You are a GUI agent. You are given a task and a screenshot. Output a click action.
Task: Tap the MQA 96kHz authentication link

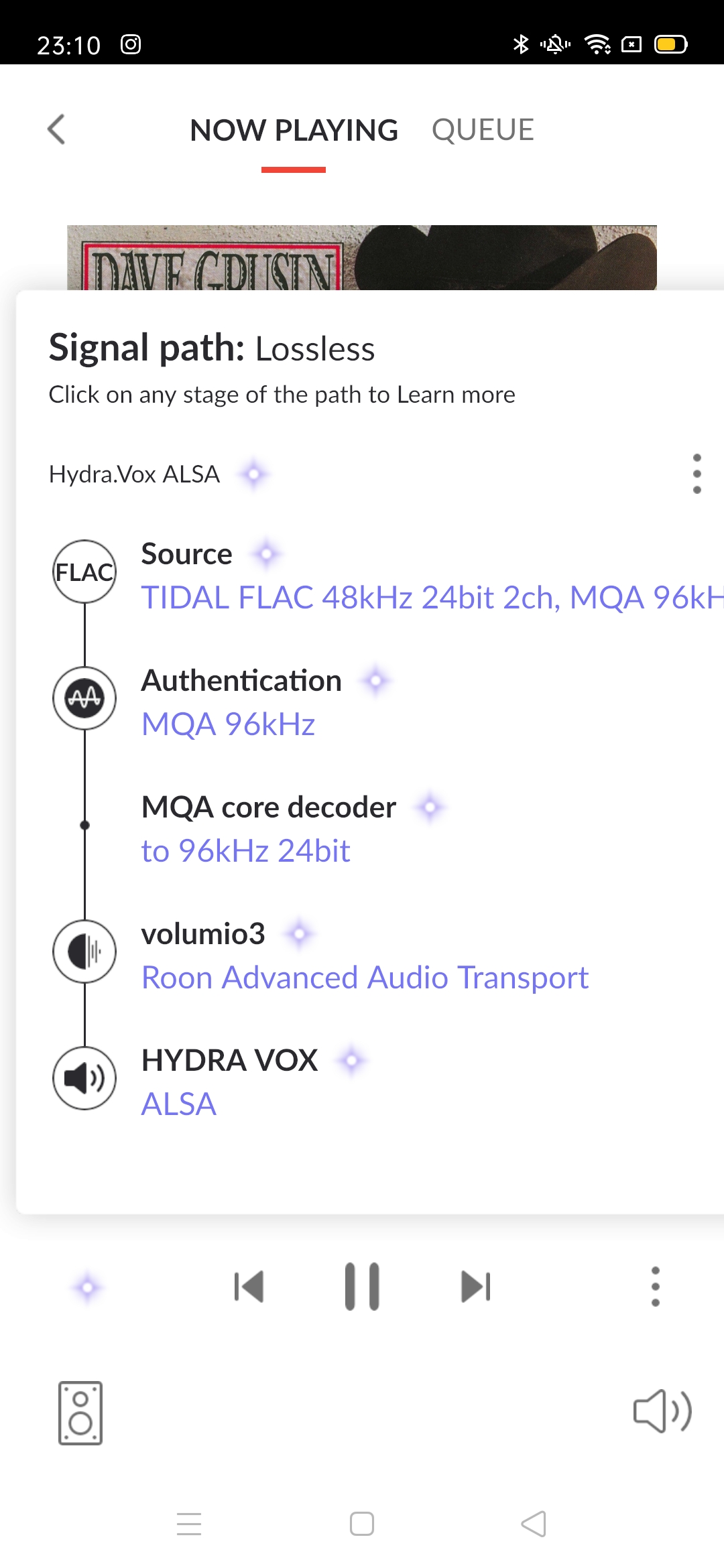228,724
